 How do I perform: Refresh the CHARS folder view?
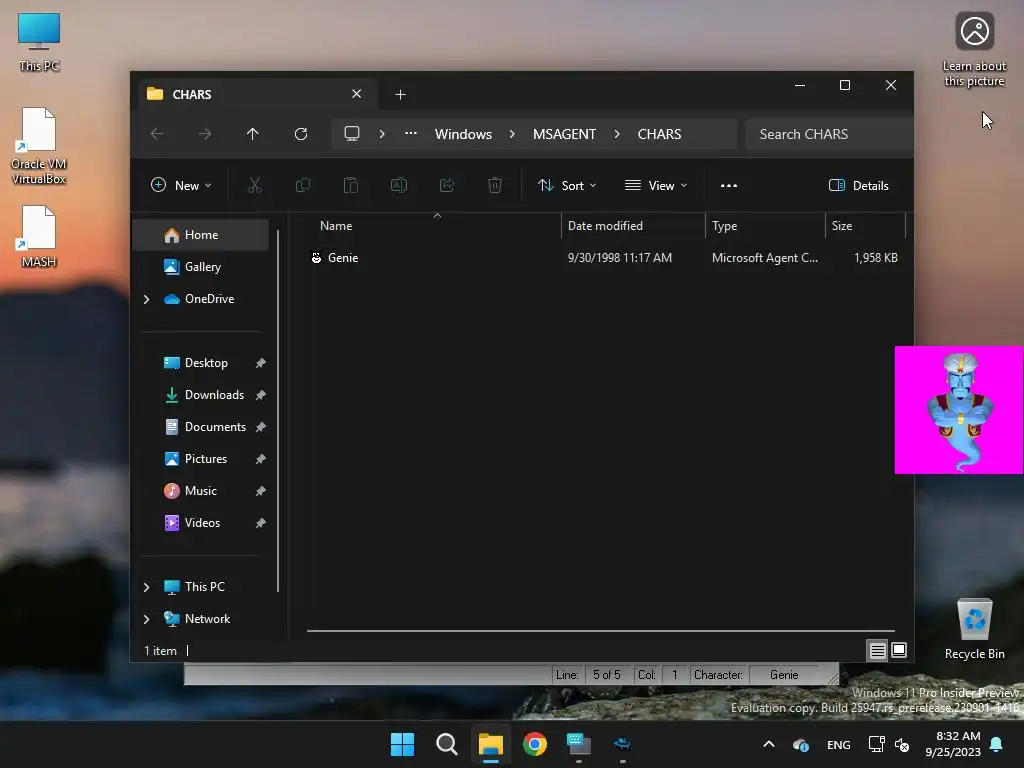301,134
